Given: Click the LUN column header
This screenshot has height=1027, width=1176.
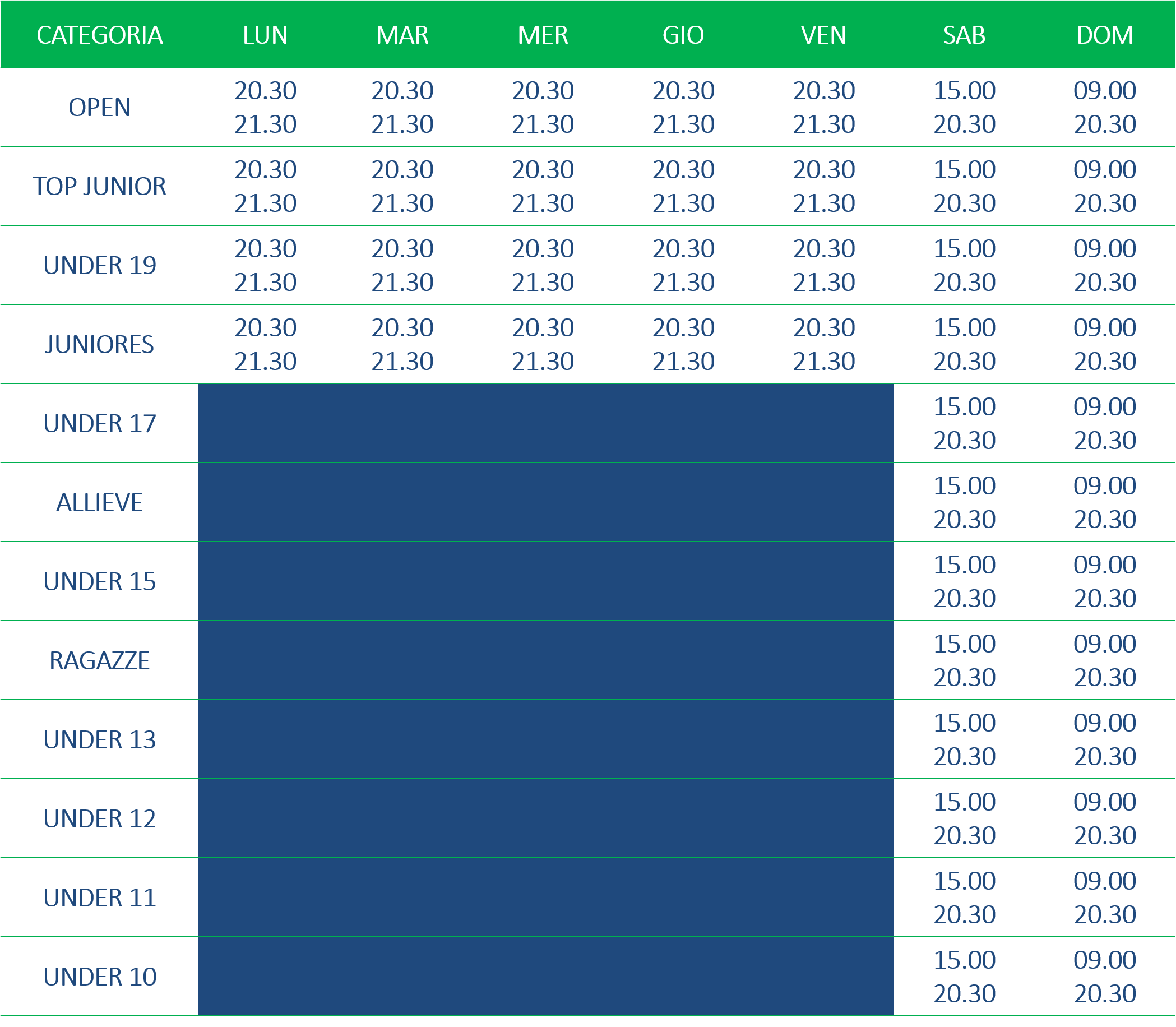Looking at the screenshot, I should point(265,35).
